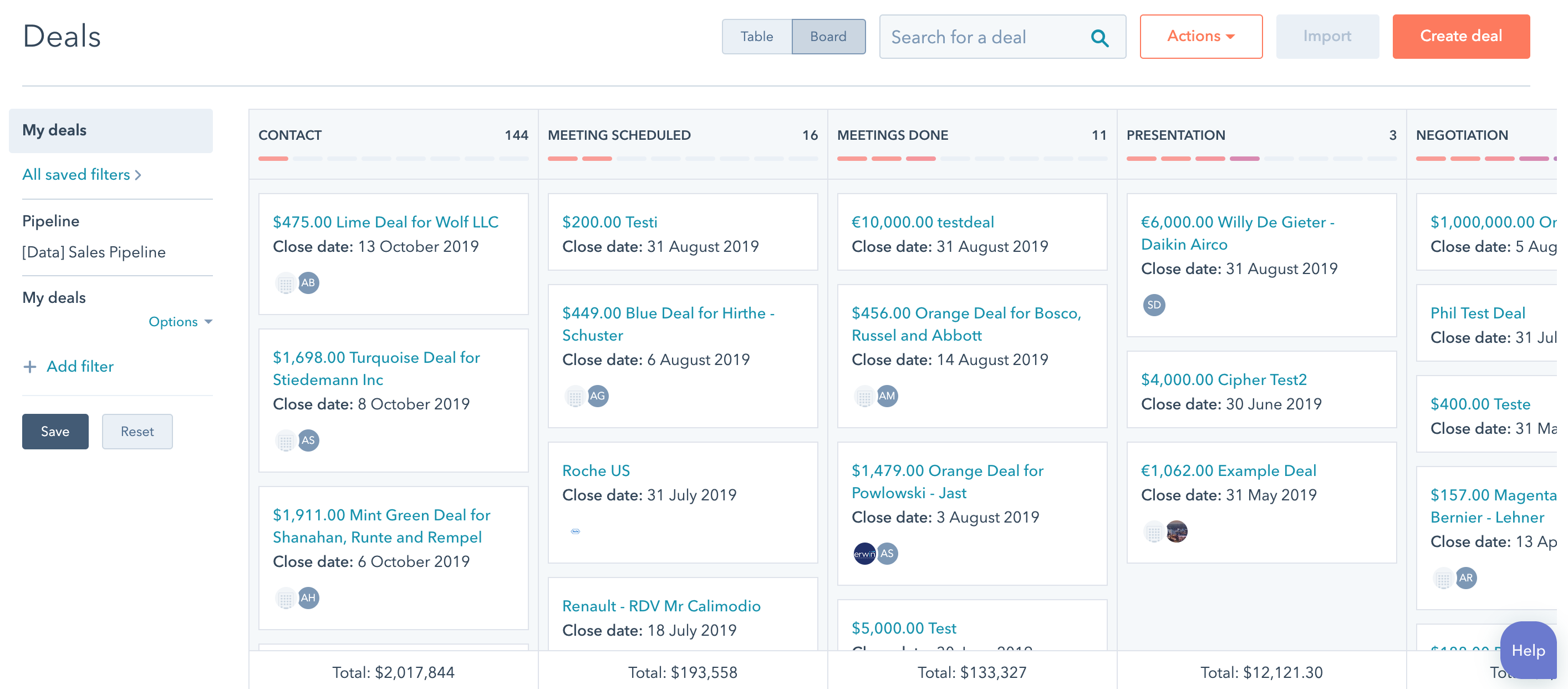The width and height of the screenshot is (1568, 689).
Task: Click the AB avatar on Lime Deal card
Action: click(308, 283)
